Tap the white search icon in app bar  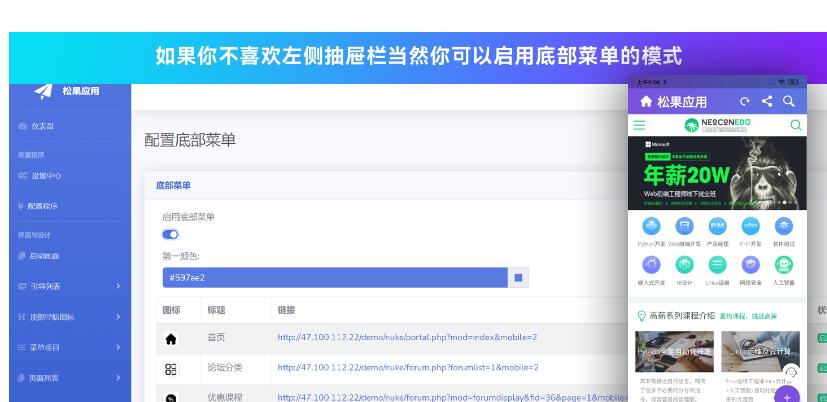(789, 101)
